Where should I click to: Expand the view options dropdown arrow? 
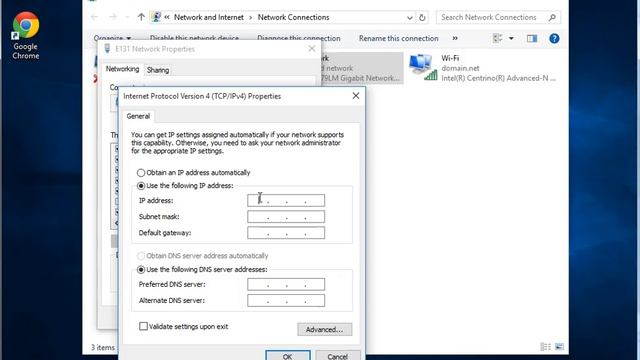coord(511,38)
